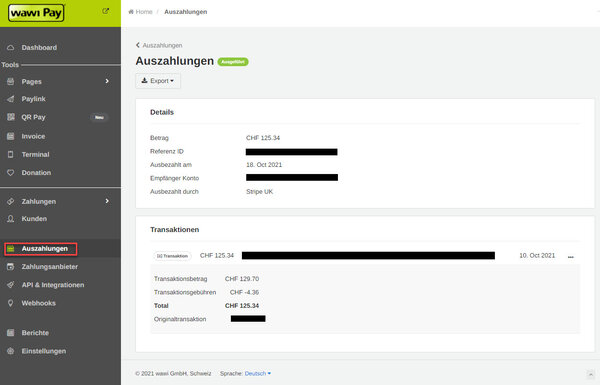Open Terminal menu item
This screenshot has height=385, width=600.
(35, 155)
